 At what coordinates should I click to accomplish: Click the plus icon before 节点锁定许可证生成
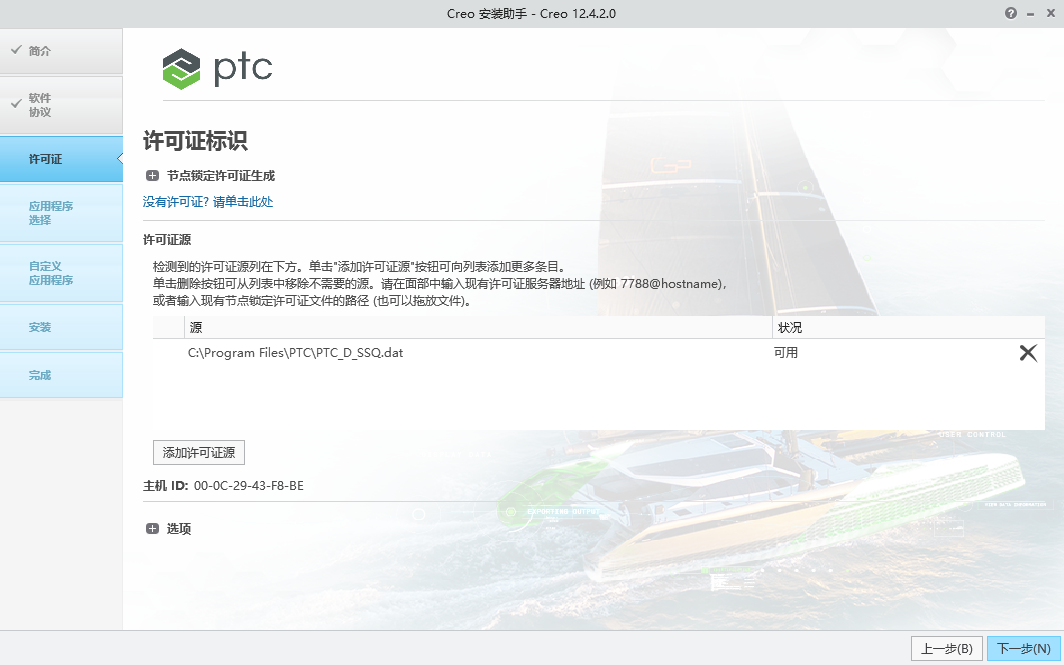tap(152, 175)
